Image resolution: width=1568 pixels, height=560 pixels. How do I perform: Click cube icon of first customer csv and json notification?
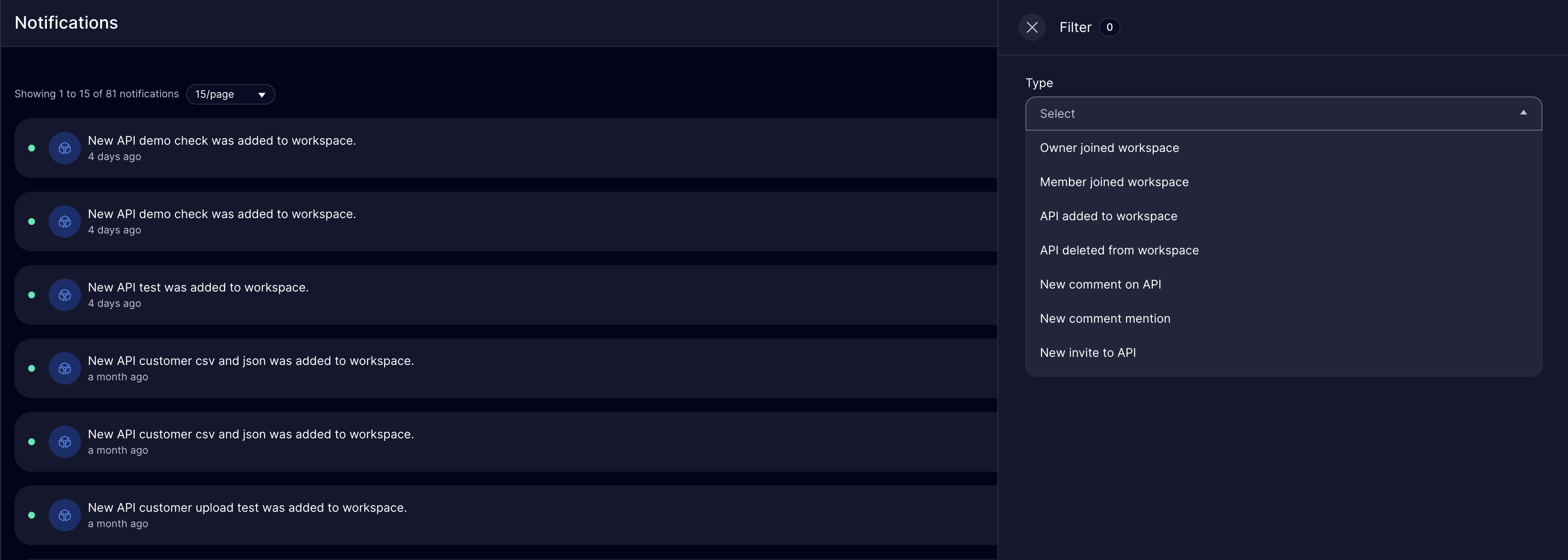(x=64, y=369)
